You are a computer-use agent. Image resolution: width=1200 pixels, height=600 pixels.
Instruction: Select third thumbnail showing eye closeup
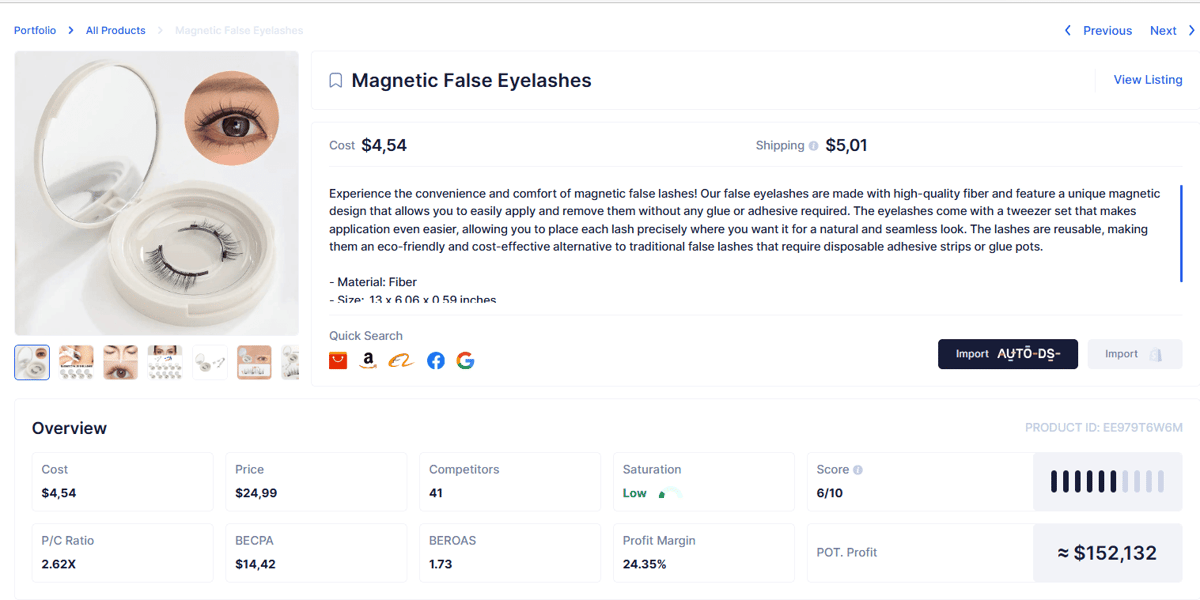point(121,362)
